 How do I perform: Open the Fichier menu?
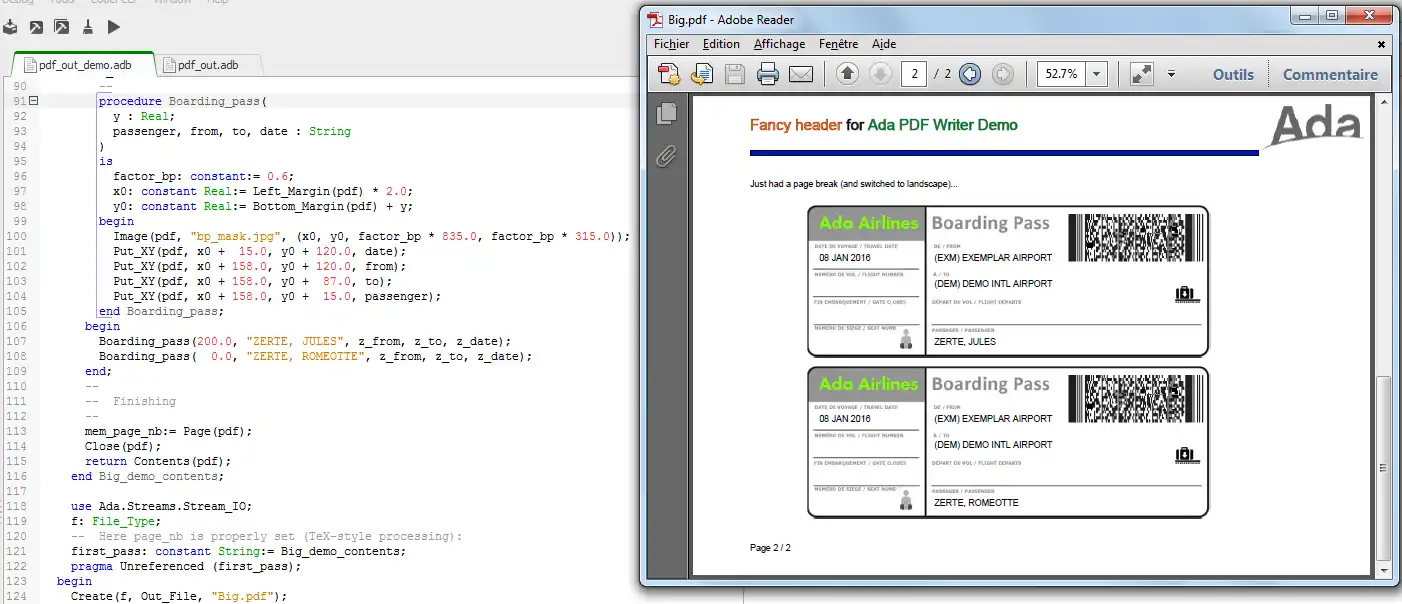point(671,44)
